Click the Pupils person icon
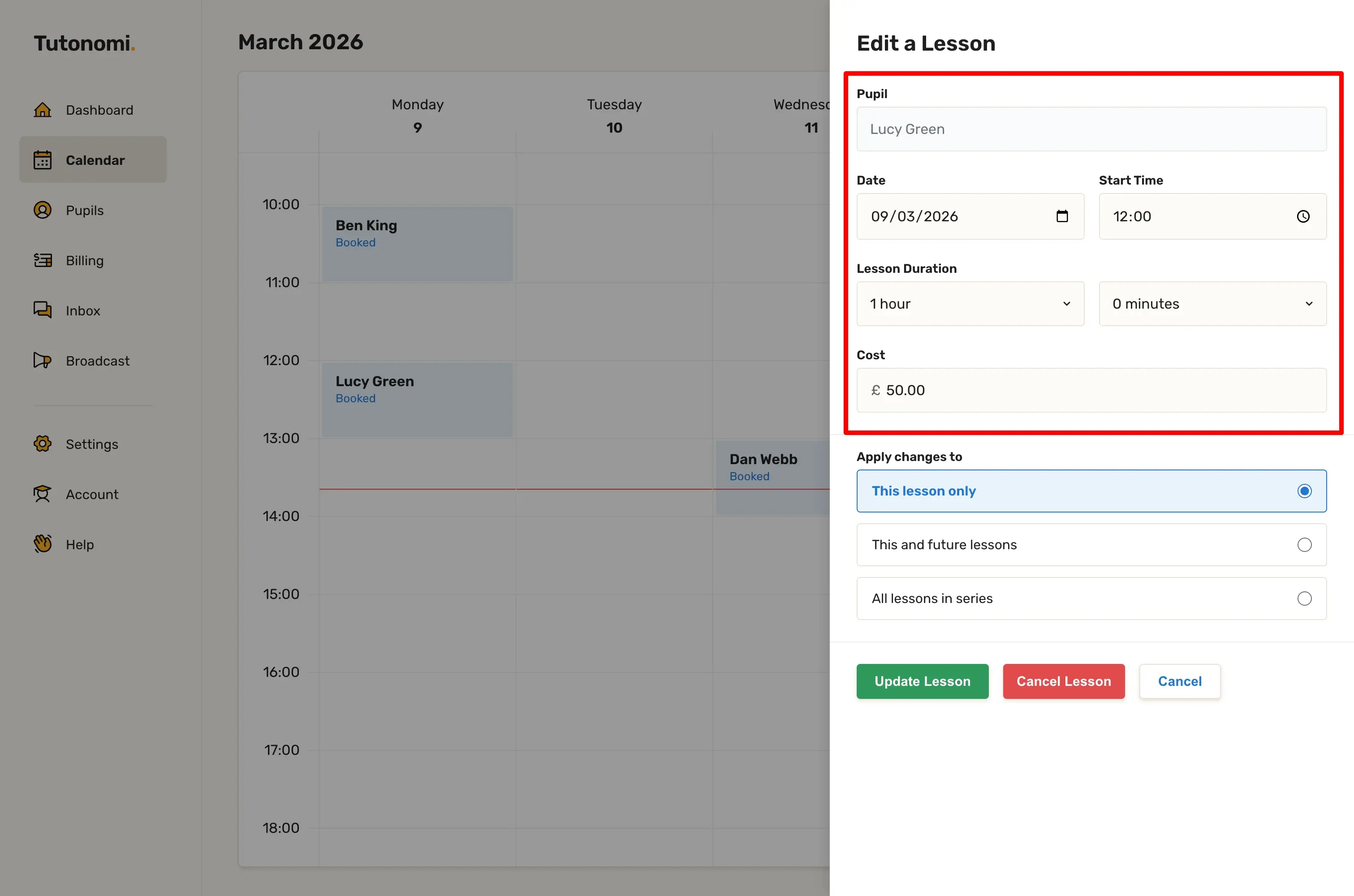The image size is (1354, 896). [42, 210]
